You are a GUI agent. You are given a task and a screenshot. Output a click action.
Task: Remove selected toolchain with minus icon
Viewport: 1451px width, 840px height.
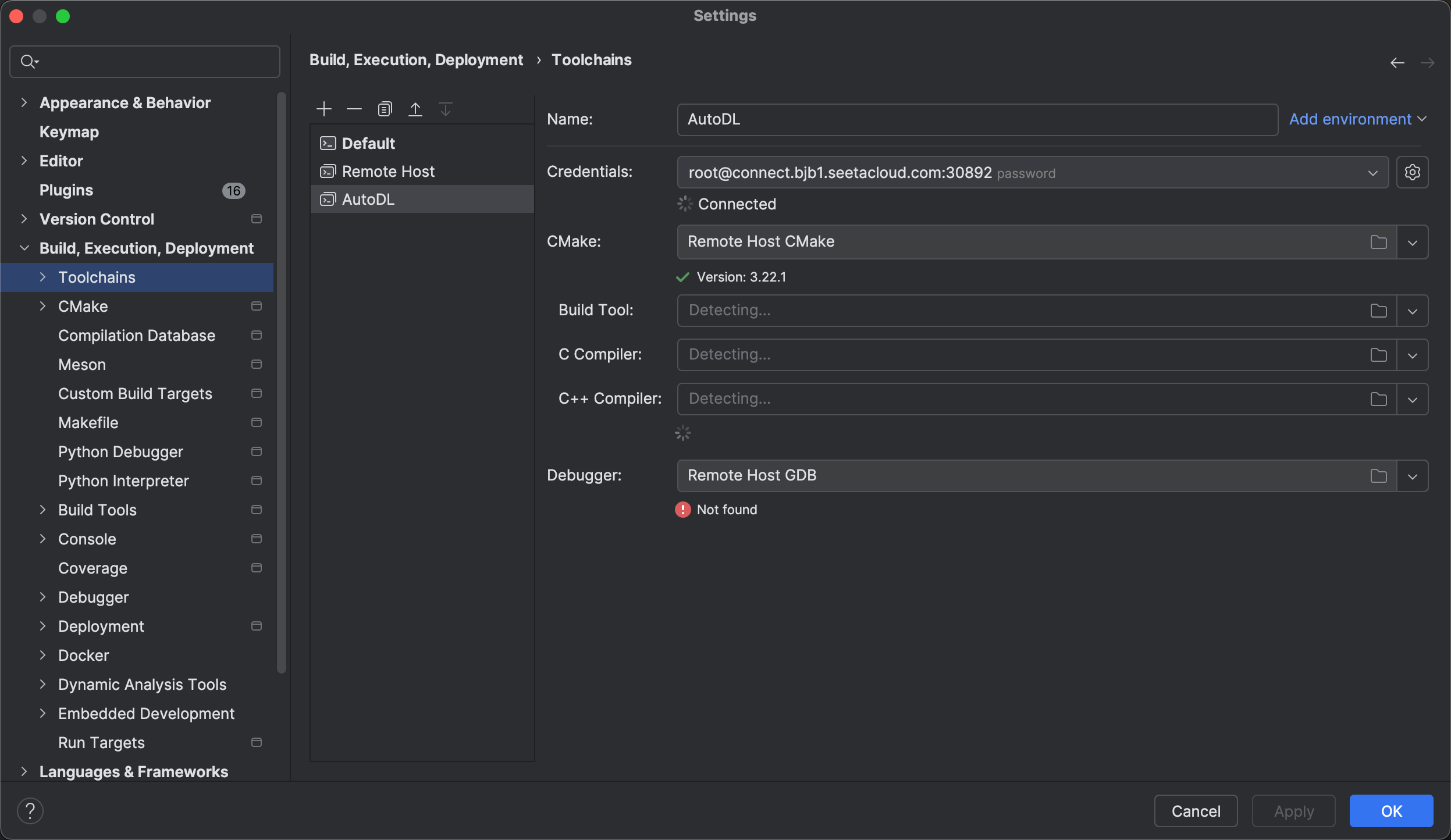pos(354,109)
